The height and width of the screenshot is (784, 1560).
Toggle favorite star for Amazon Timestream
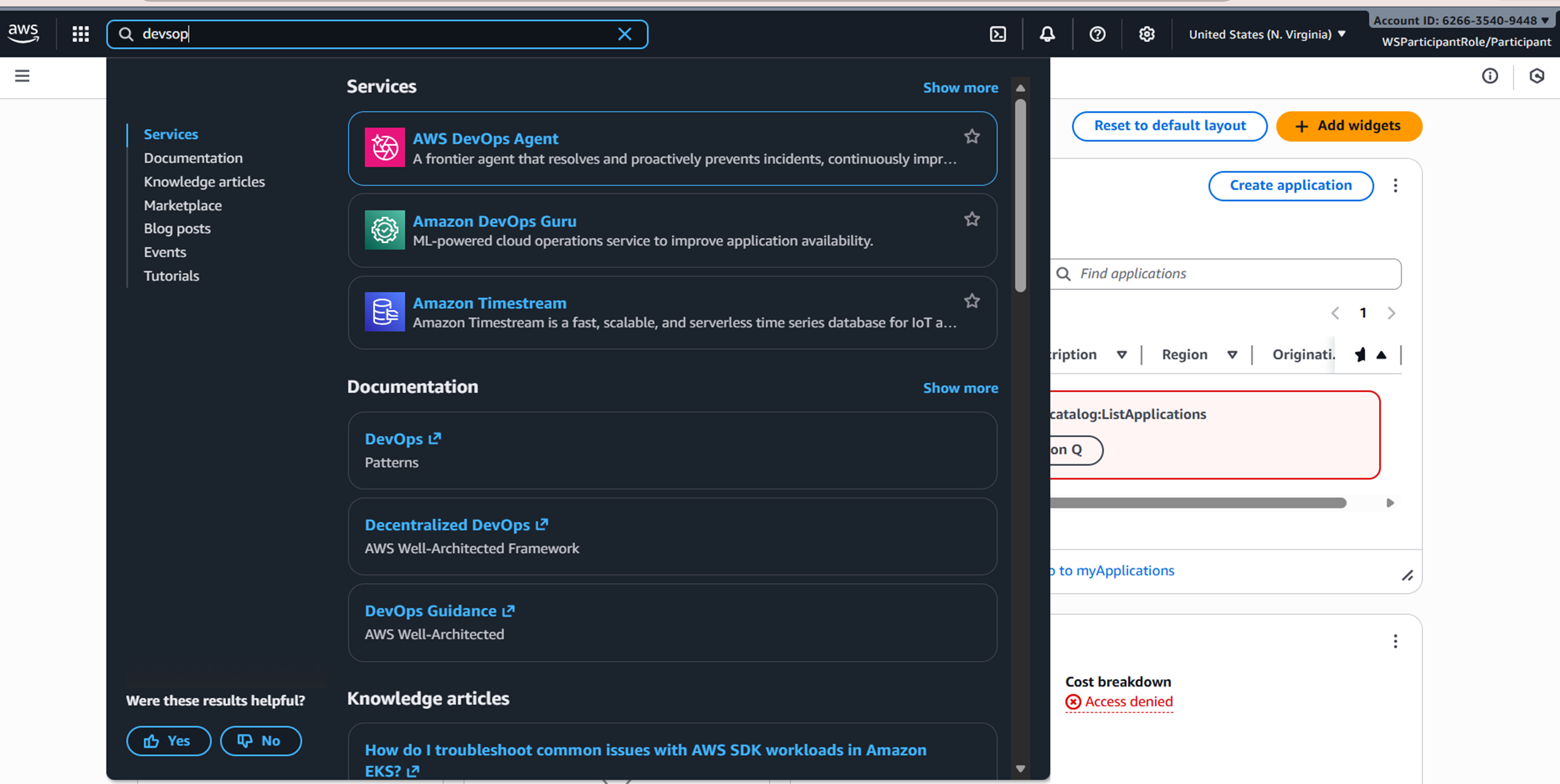(971, 301)
